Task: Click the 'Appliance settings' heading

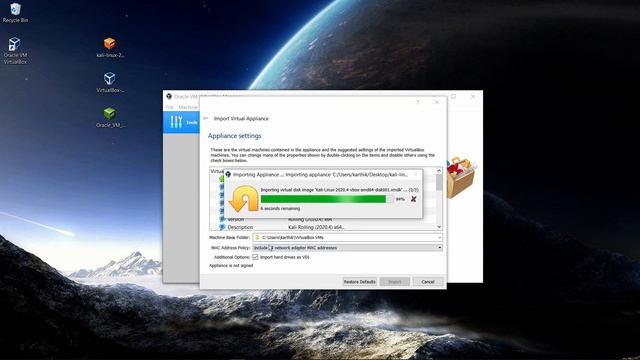Action: click(x=234, y=136)
